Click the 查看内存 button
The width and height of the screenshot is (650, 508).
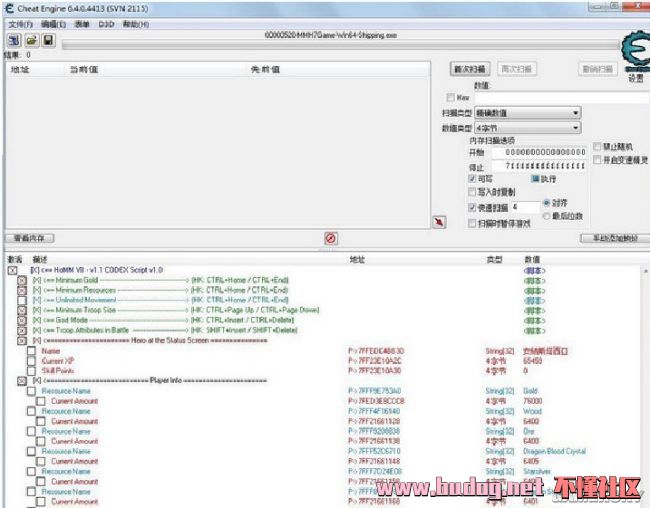coord(29,238)
